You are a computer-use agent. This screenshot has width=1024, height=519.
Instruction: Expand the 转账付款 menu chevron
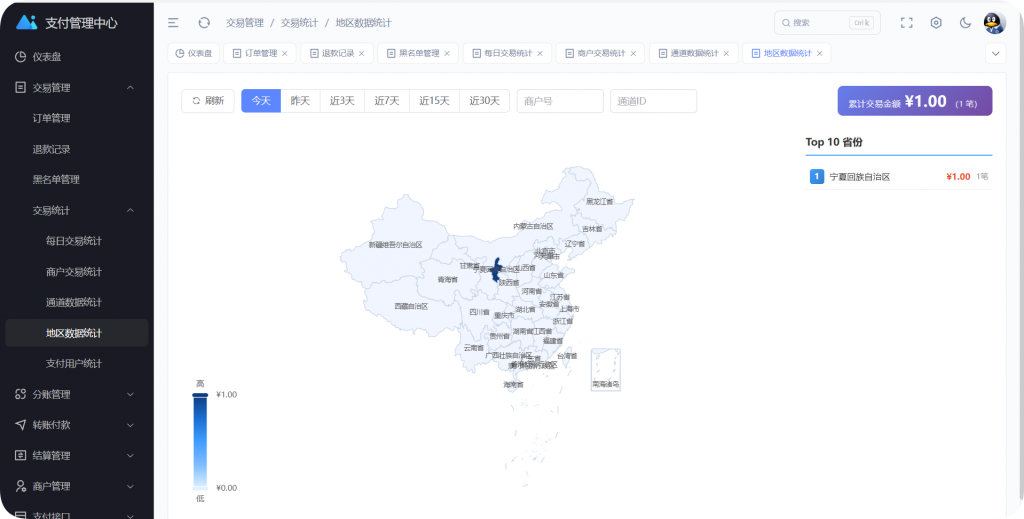[130, 425]
